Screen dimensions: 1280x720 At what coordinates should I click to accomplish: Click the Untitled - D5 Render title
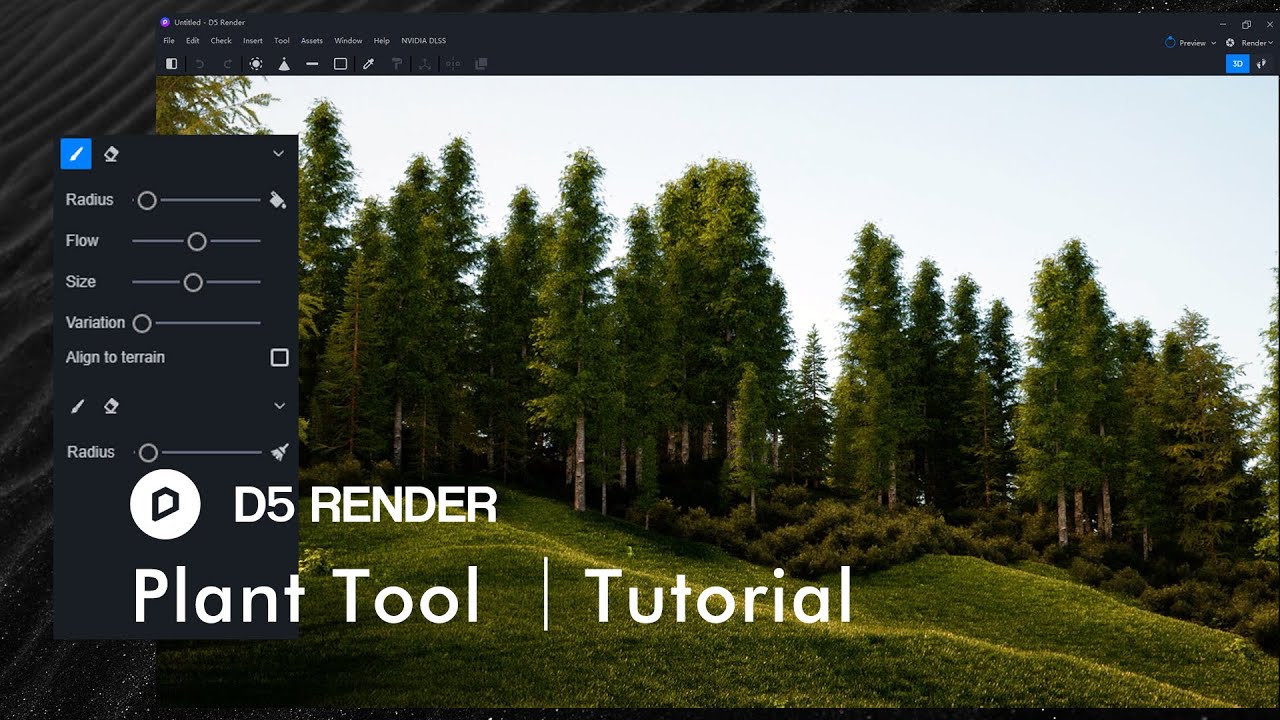pos(209,22)
